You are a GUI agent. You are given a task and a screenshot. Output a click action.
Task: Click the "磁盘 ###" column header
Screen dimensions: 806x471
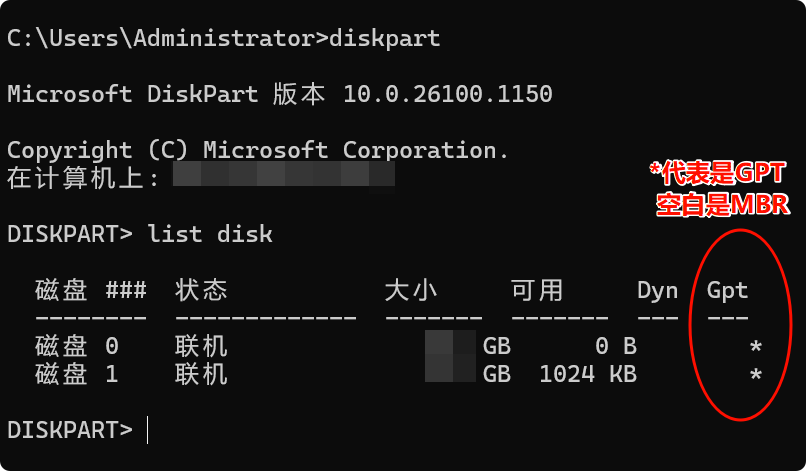point(91,291)
